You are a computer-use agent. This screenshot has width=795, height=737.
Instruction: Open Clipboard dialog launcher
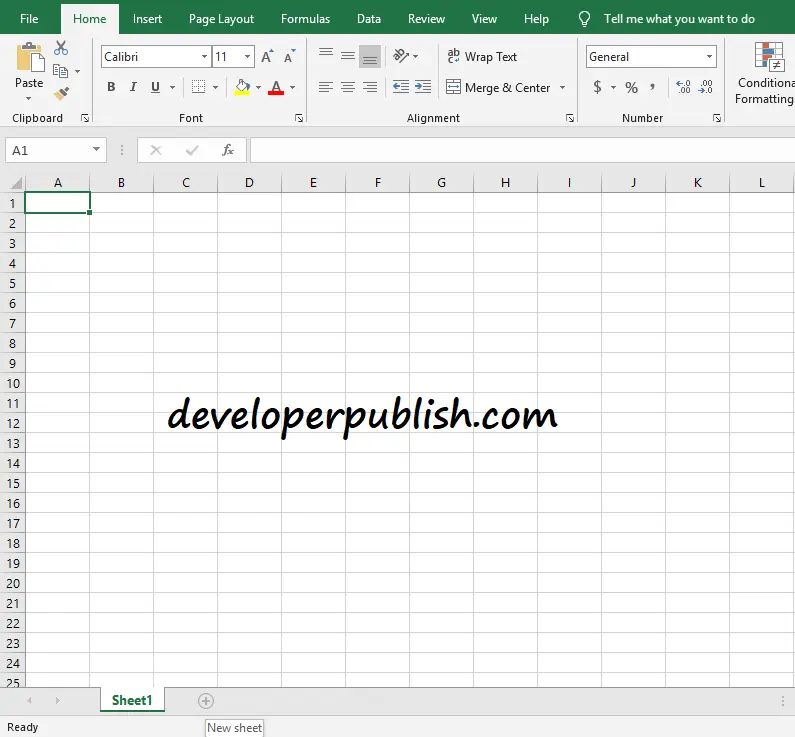point(85,118)
